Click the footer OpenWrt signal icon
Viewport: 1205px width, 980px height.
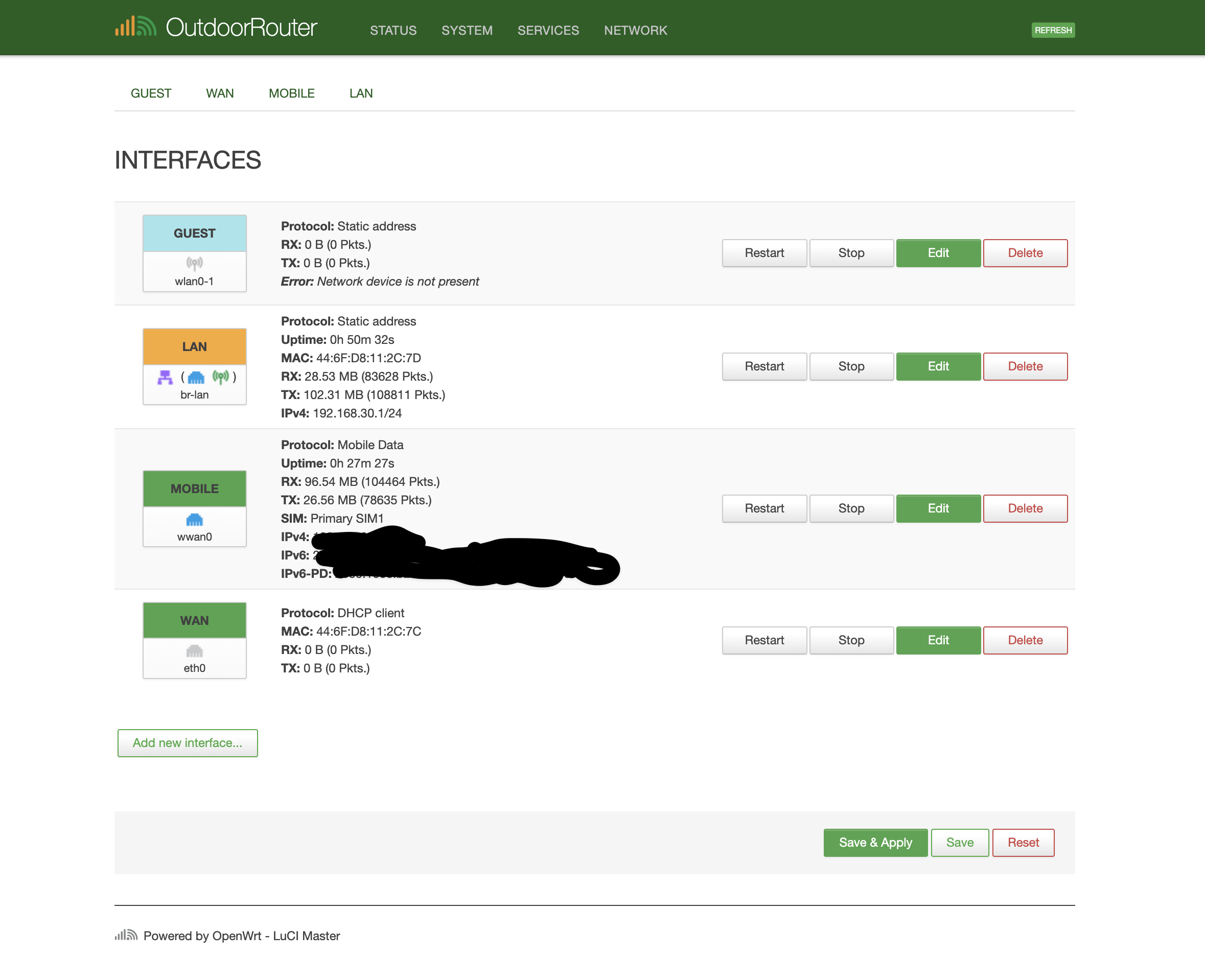126,935
